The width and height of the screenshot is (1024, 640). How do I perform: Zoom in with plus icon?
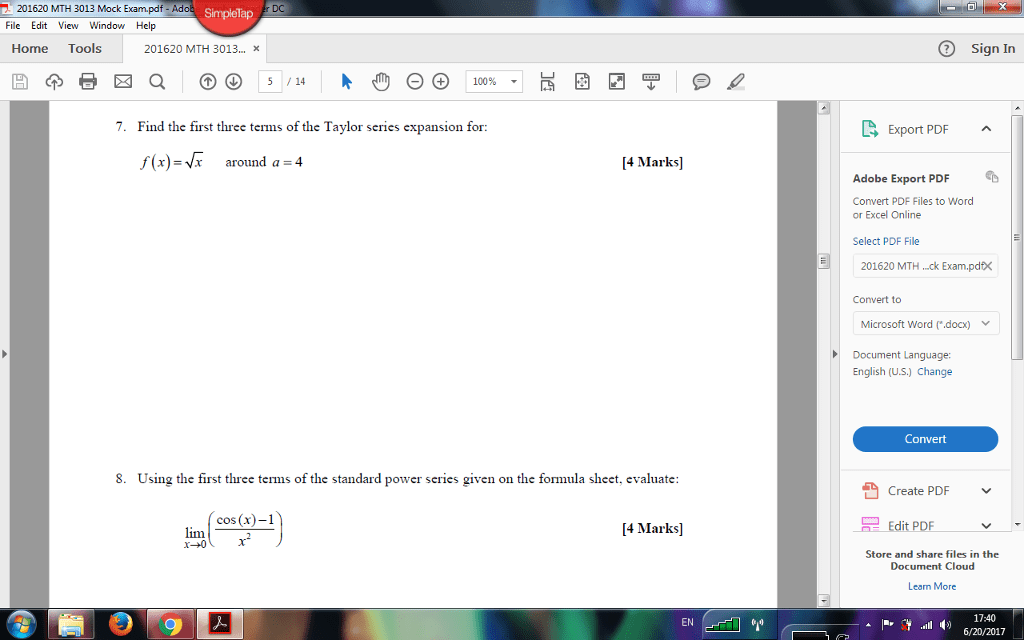pos(441,82)
